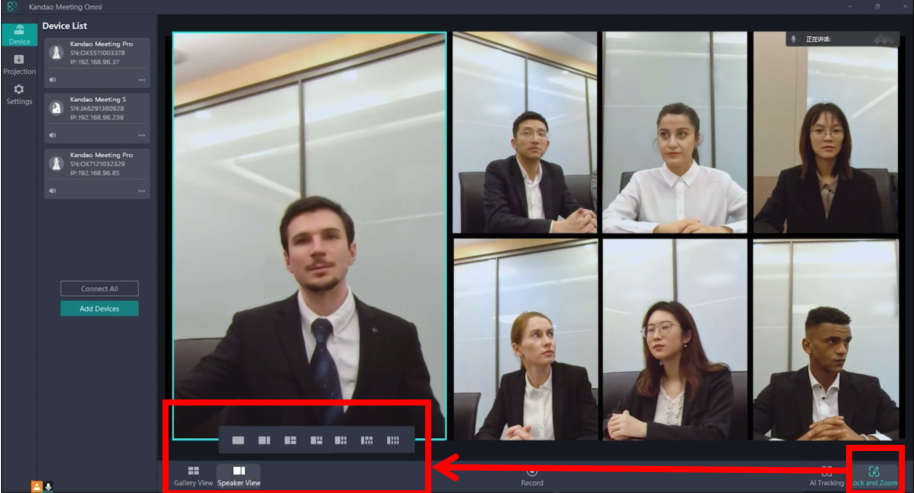This screenshot has width=914, height=493.
Task: Choose the single full-frame layout icon
Action: point(238,440)
